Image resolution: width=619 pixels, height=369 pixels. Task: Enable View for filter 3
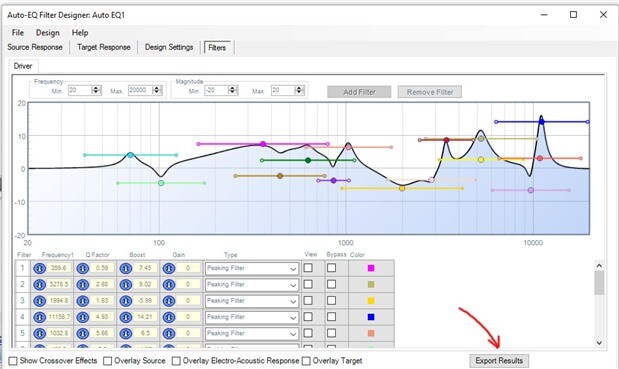[x=308, y=300]
